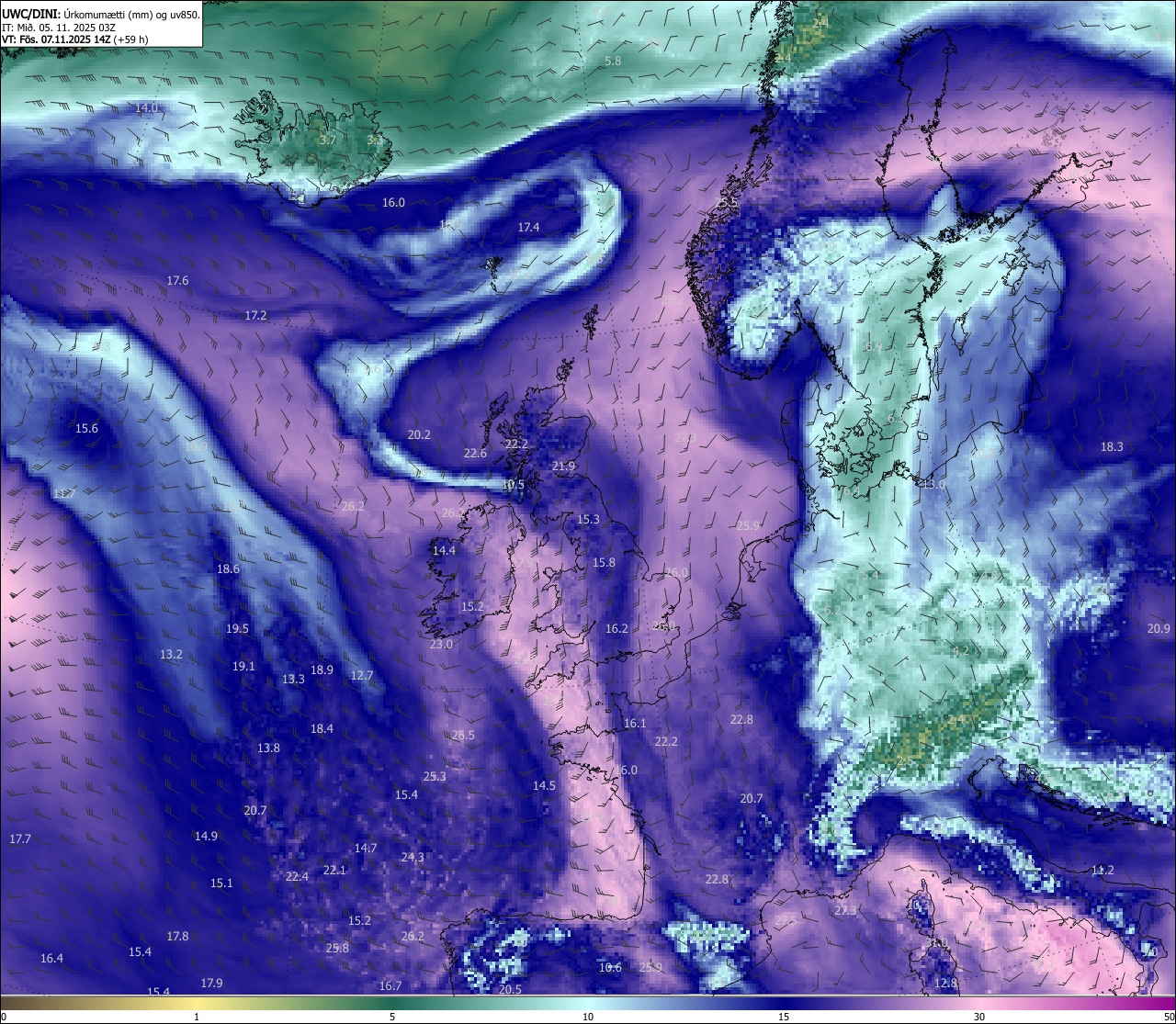
Task: Click the 27.3 value near the Riviera
Action: pyautogui.click(x=845, y=911)
